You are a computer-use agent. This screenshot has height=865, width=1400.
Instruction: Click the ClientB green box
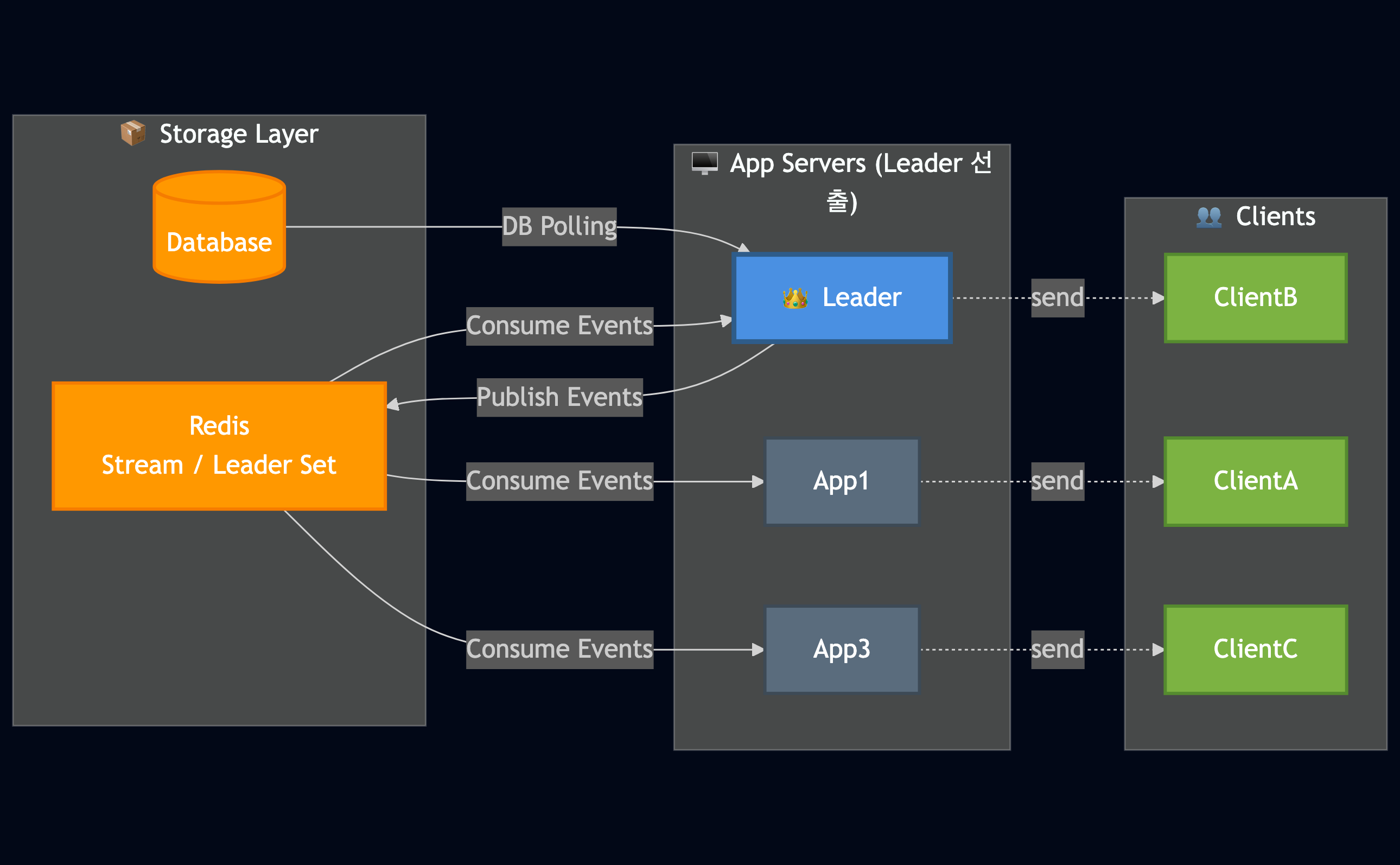tap(1255, 297)
